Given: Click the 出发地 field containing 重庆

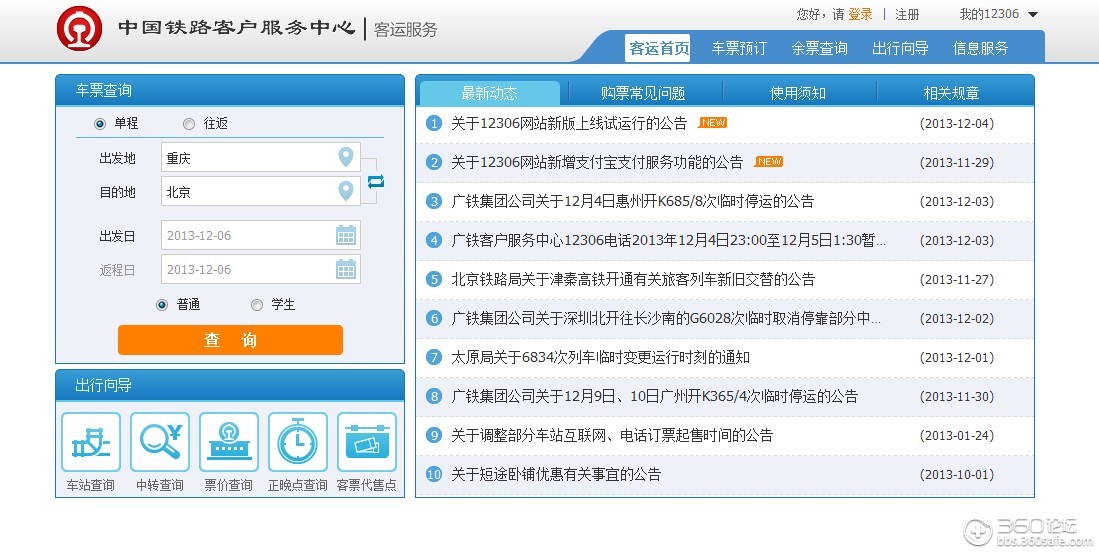Looking at the screenshot, I should click(x=261, y=157).
